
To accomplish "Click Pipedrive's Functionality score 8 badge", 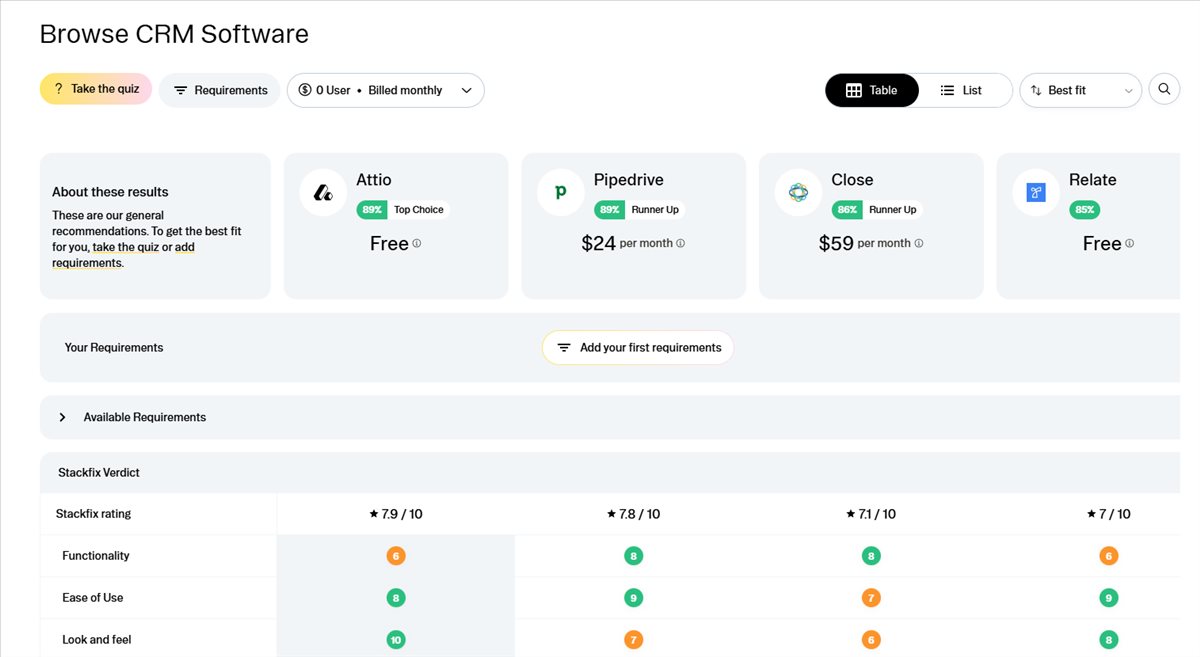I will click(x=633, y=556).
